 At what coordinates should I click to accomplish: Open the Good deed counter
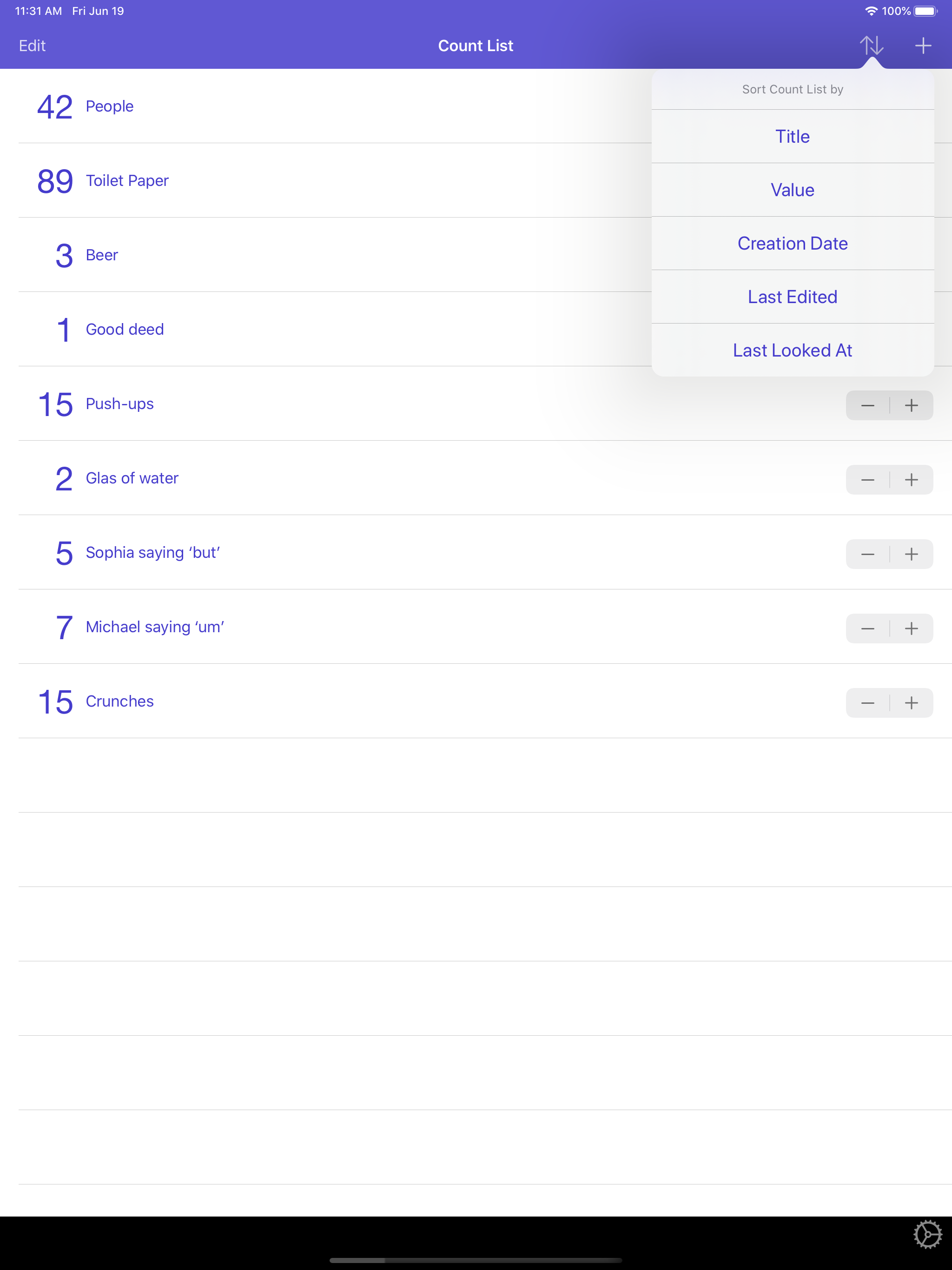pos(230,329)
